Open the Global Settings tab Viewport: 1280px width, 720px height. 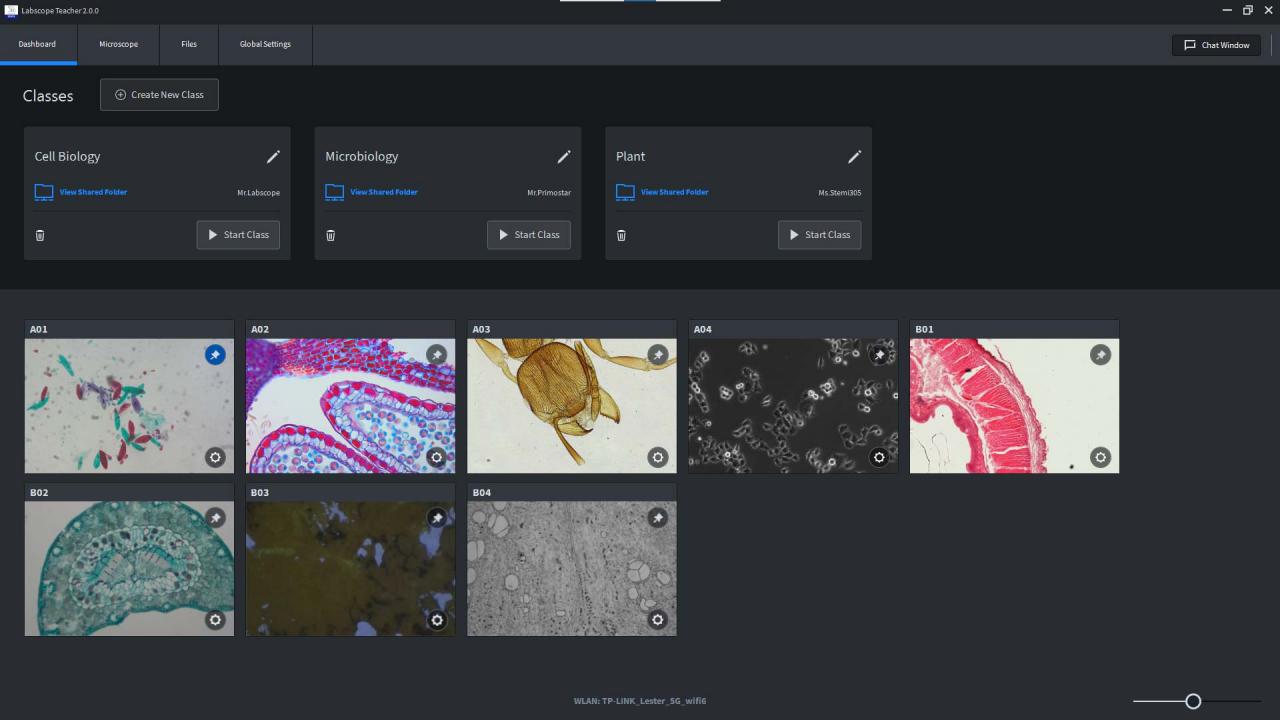point(264,44)
